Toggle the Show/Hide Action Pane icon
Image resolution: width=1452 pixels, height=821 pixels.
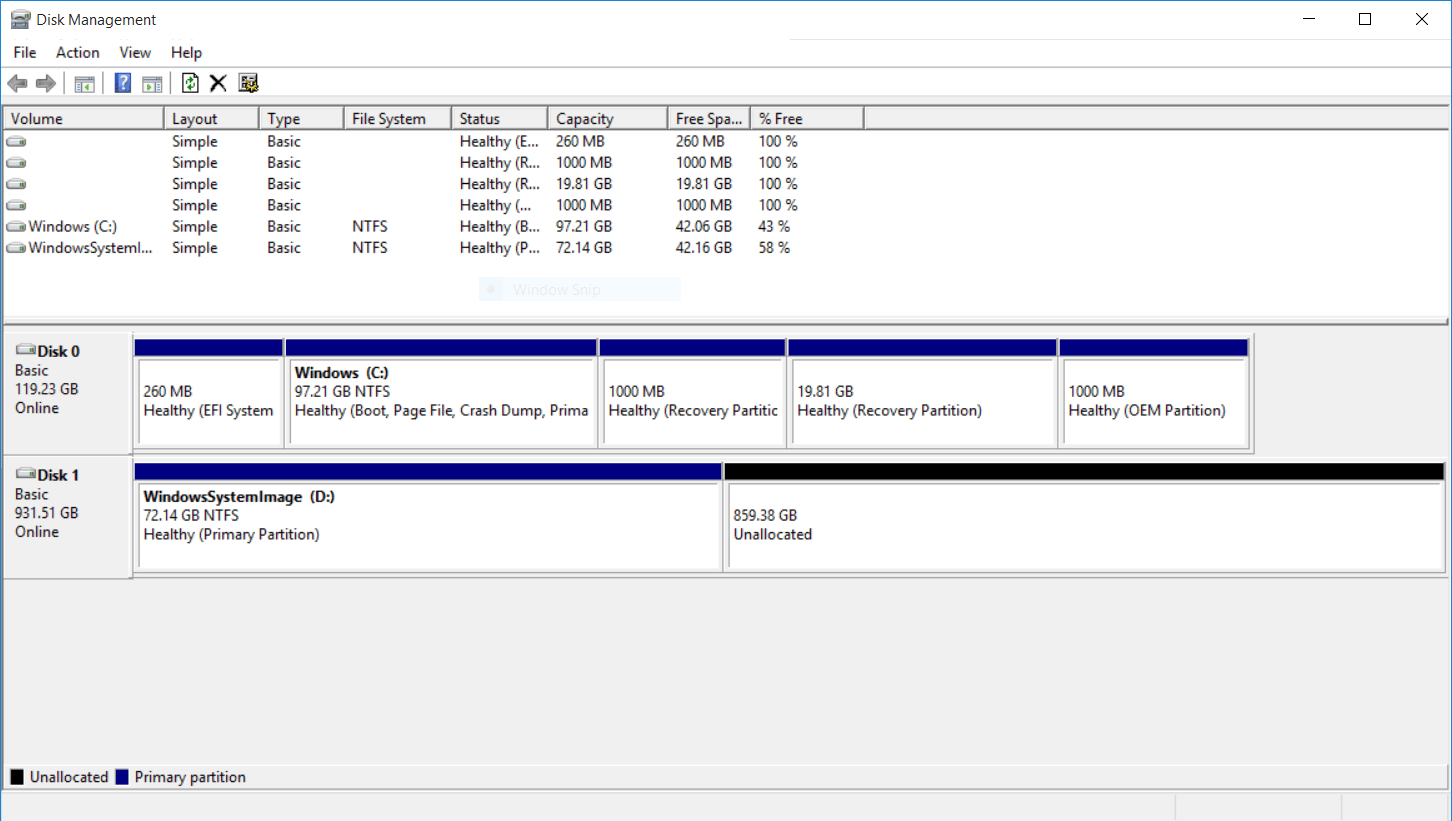tap(152, 83)
